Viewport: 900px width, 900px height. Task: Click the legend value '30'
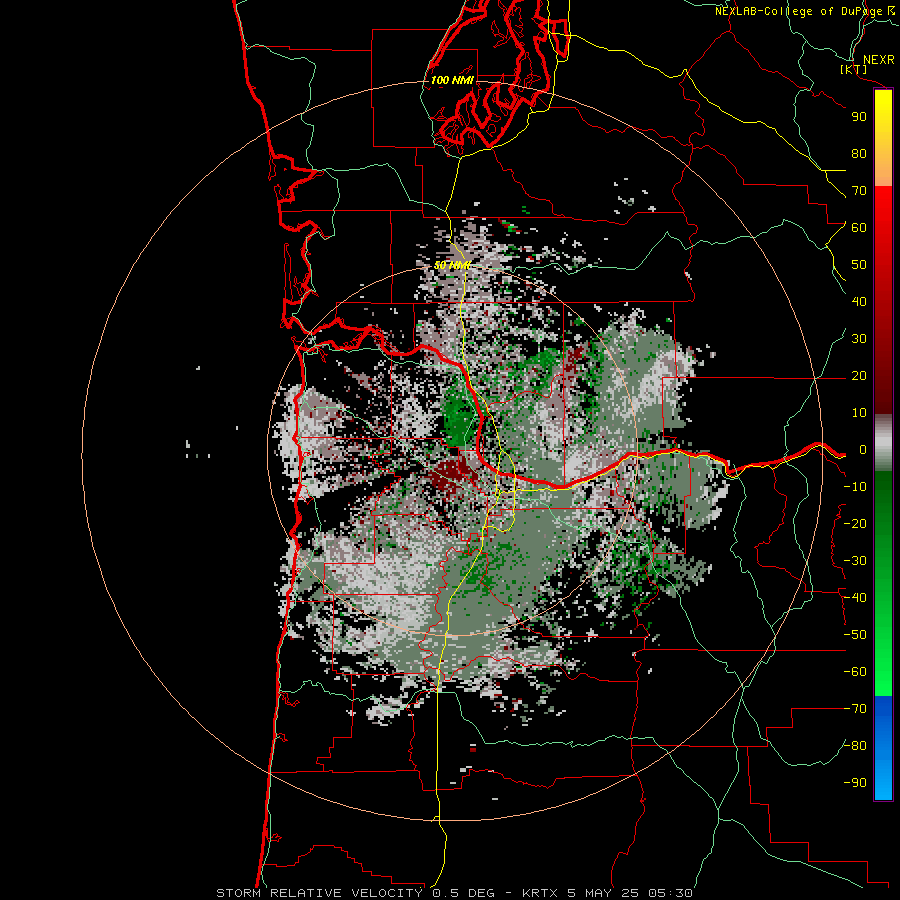click(859, 339)
